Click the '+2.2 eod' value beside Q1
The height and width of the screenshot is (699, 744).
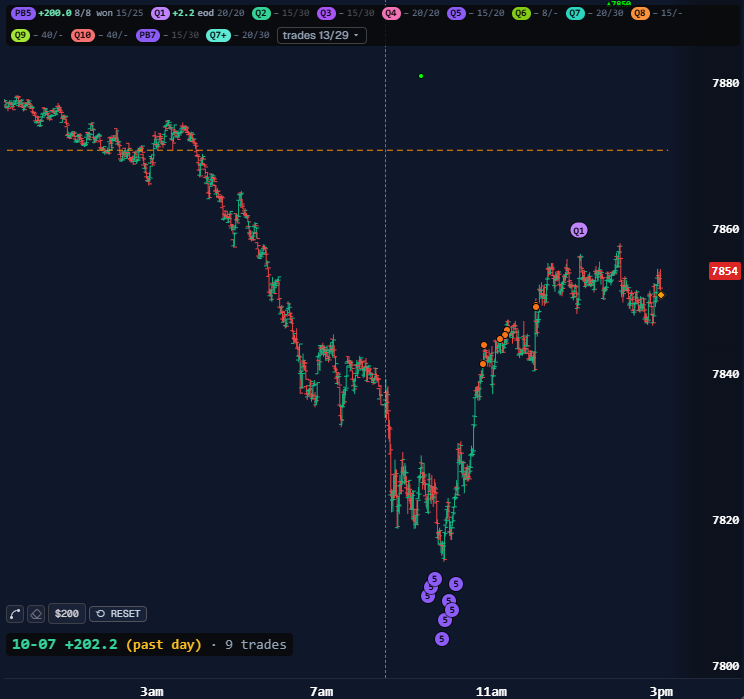pyautogui.click(x=193, y=13)
